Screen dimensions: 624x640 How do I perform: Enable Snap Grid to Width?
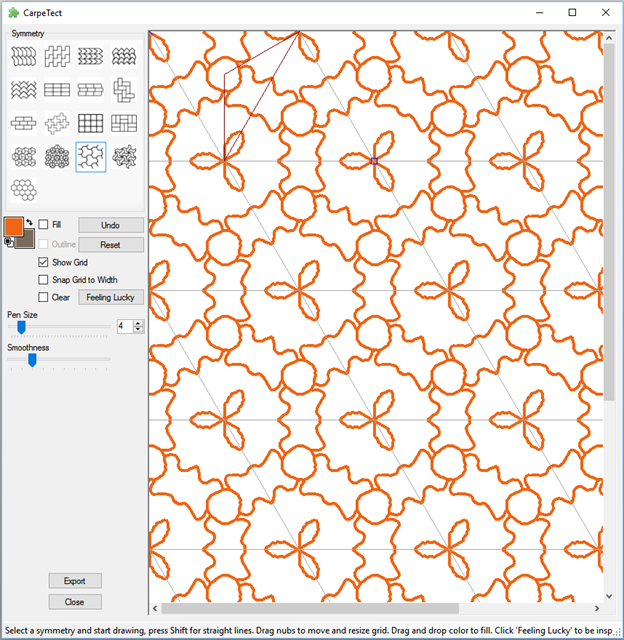pyautogui.click(x=43, y=280)
